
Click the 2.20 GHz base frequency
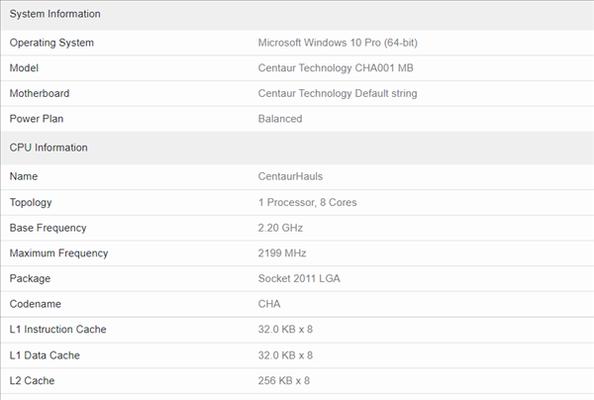coord(280,228)
